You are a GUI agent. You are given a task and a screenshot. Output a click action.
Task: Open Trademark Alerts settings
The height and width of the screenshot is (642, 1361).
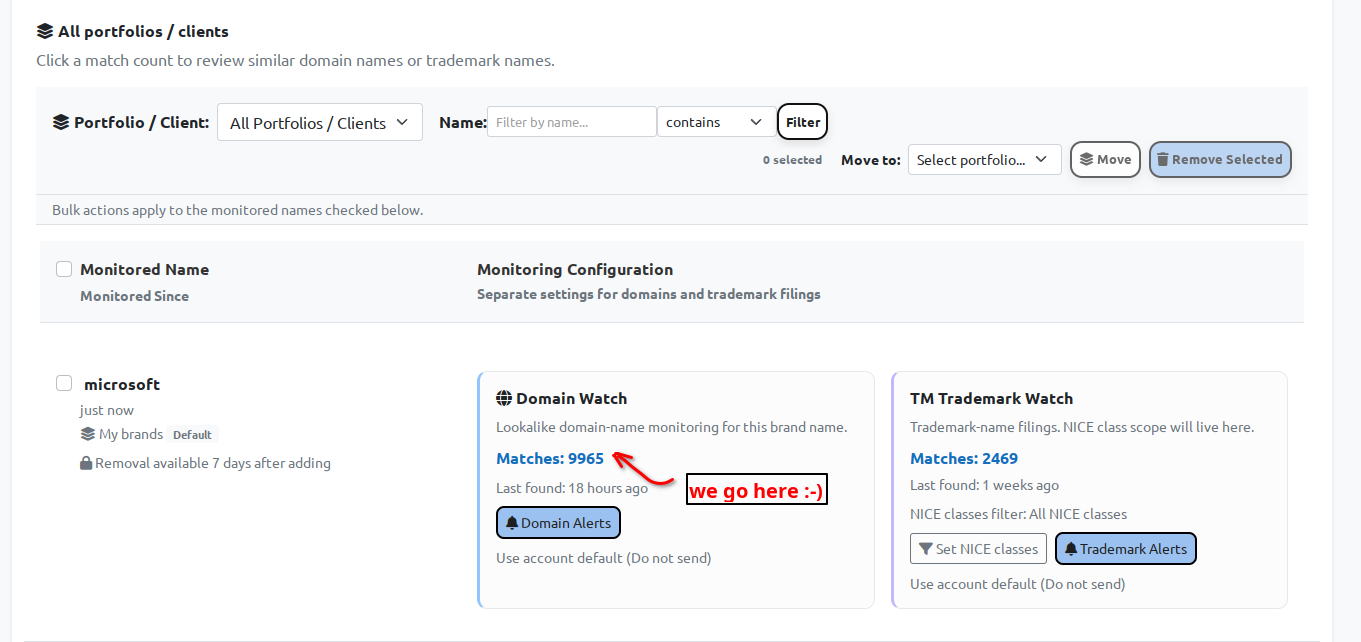(1126, 549)
